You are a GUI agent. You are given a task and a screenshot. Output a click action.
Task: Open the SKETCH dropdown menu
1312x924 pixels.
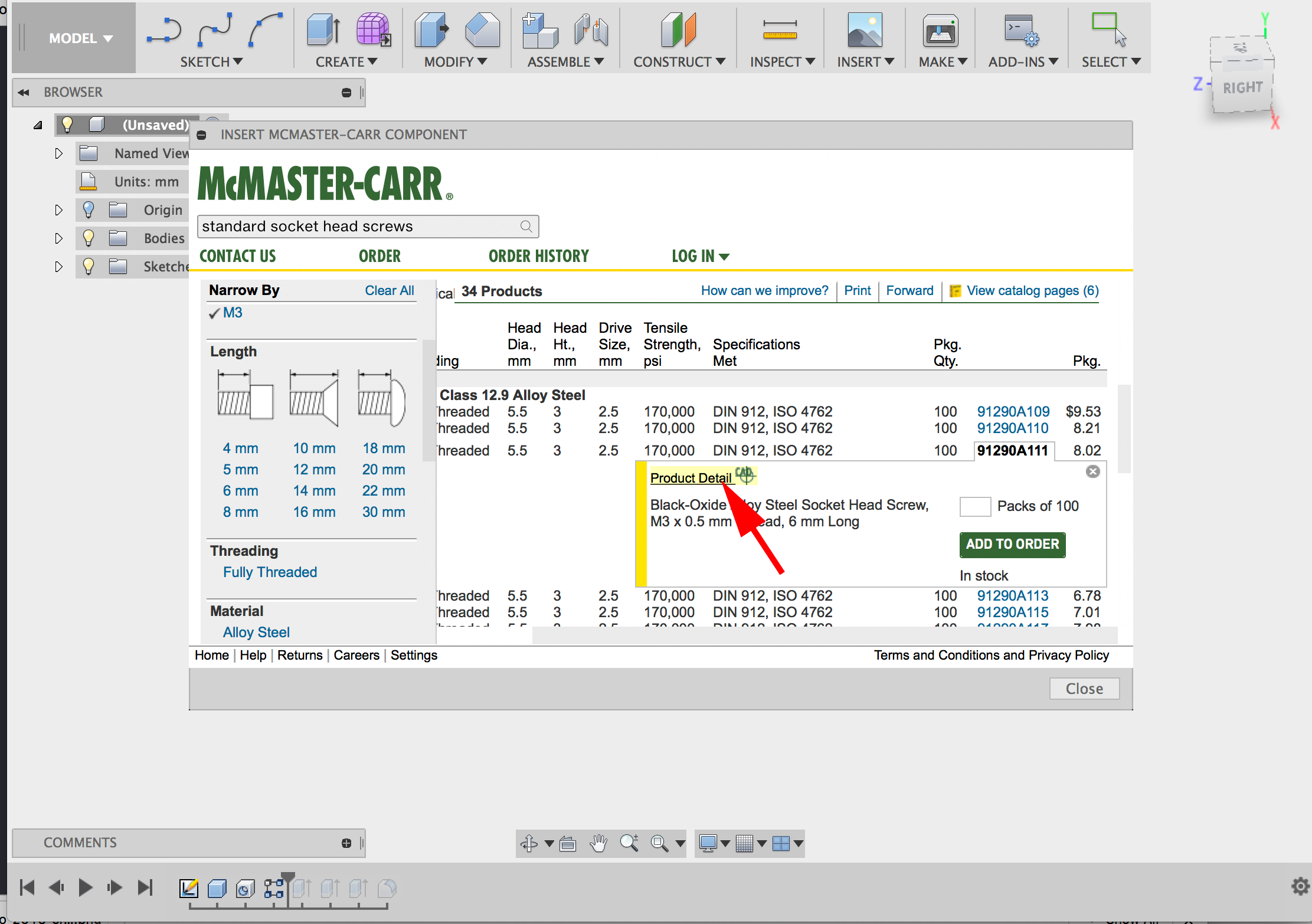tap(211, 62)
